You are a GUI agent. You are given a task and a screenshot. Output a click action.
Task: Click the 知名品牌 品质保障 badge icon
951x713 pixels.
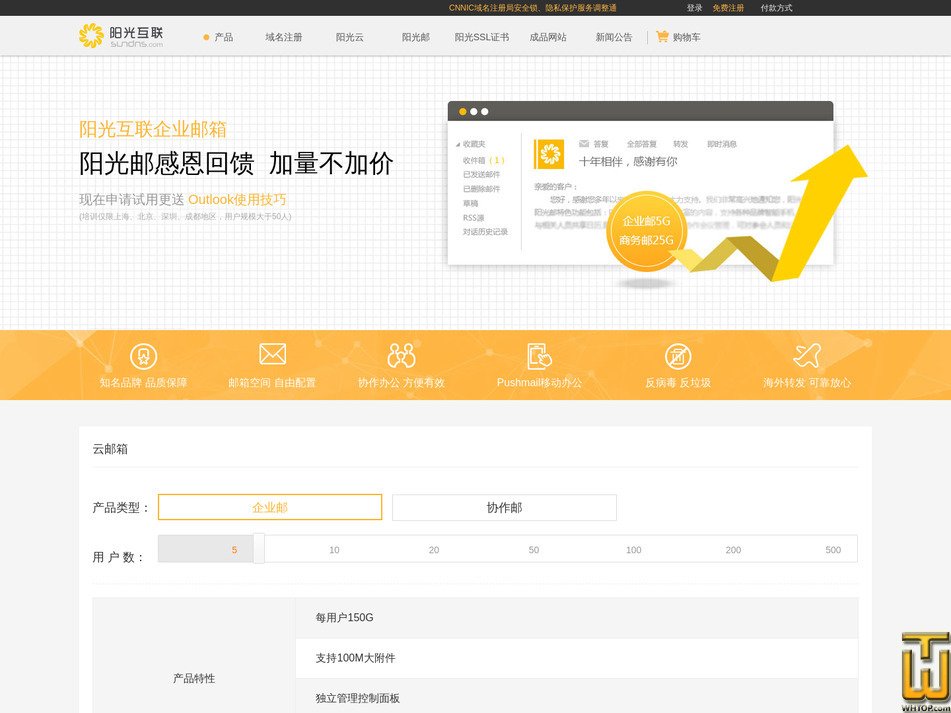click(144, 356)
